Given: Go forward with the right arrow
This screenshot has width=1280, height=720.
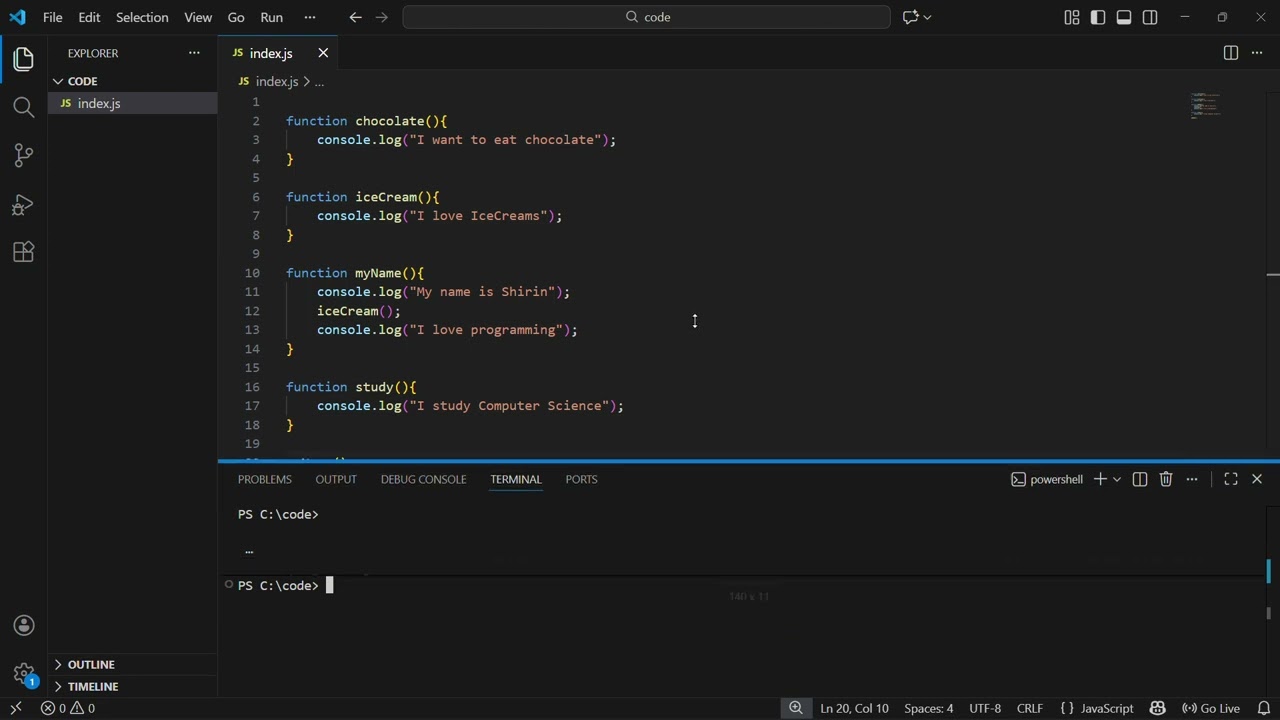Looking at the screenshot, I should [x=384, y=17].
